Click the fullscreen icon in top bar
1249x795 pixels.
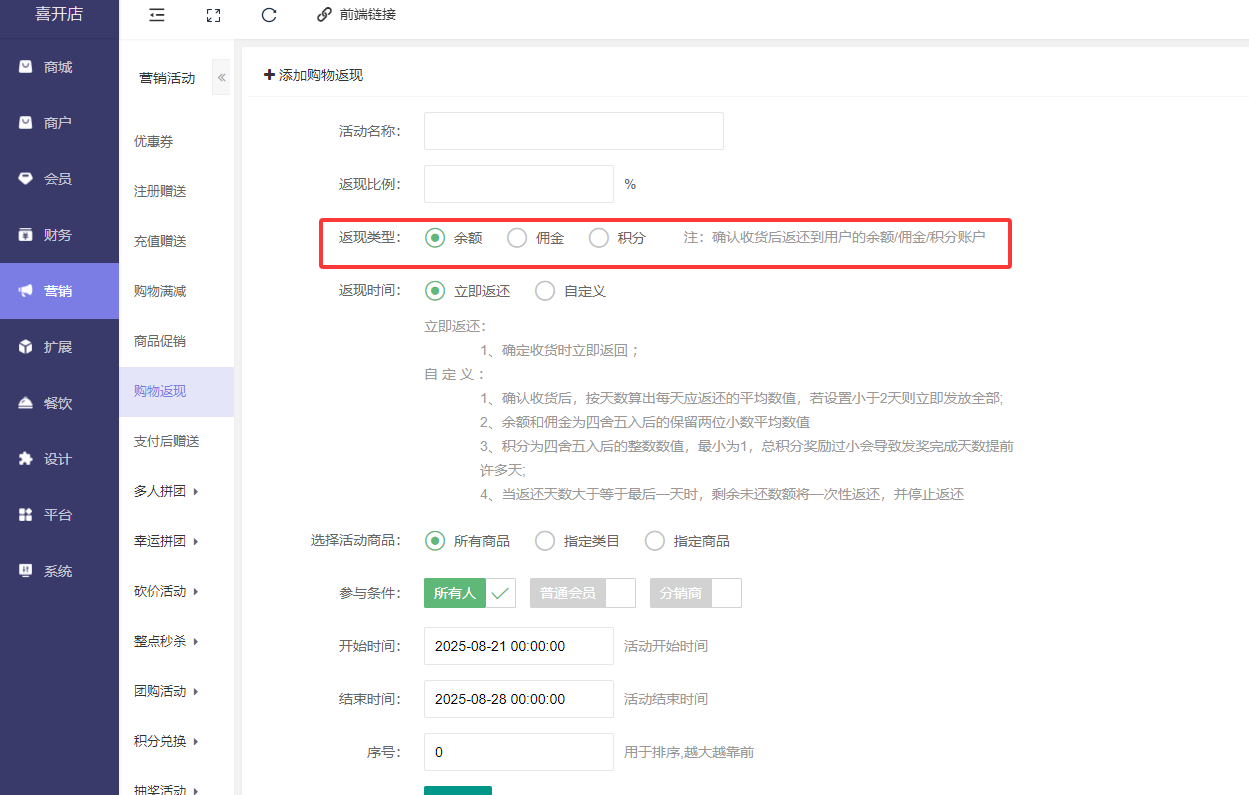click(212, 15)
